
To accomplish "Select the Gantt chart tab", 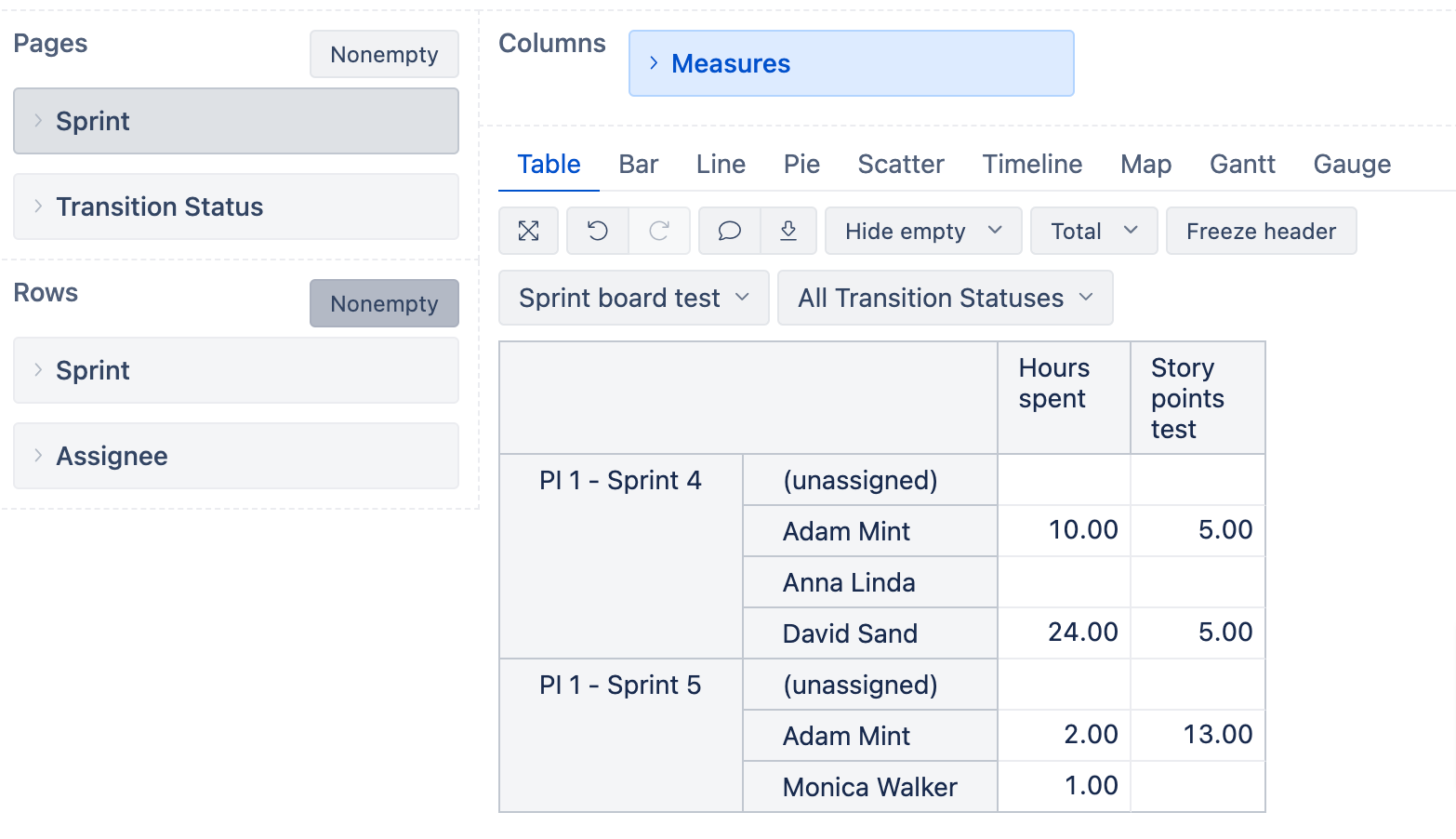I will coord(1242,164).
